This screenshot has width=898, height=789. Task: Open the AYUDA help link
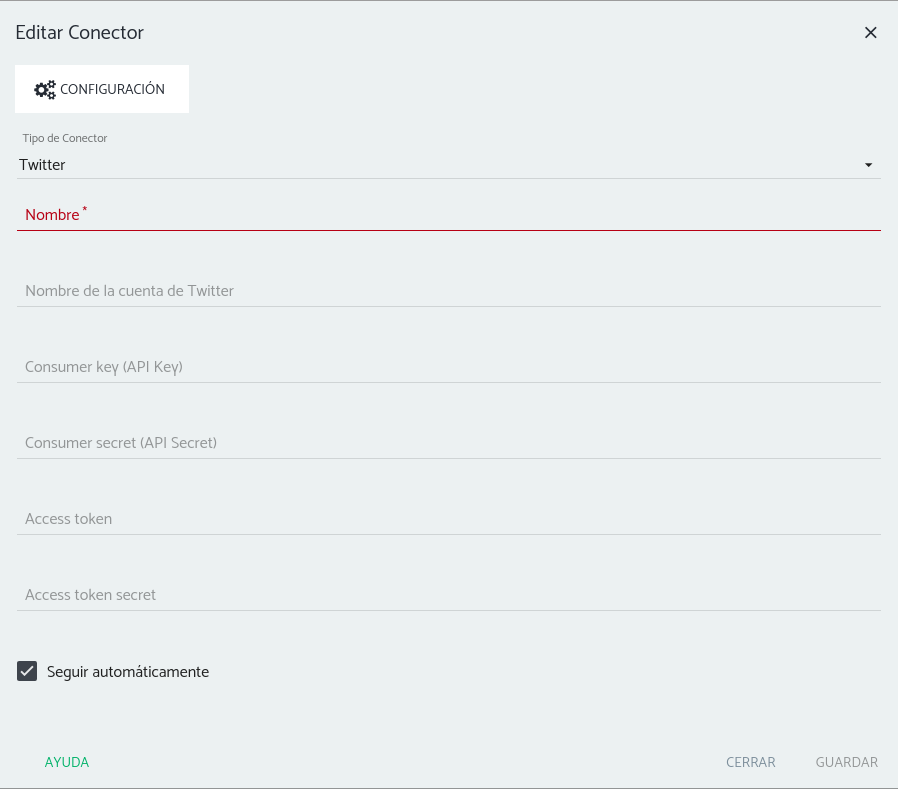point(66,761)
